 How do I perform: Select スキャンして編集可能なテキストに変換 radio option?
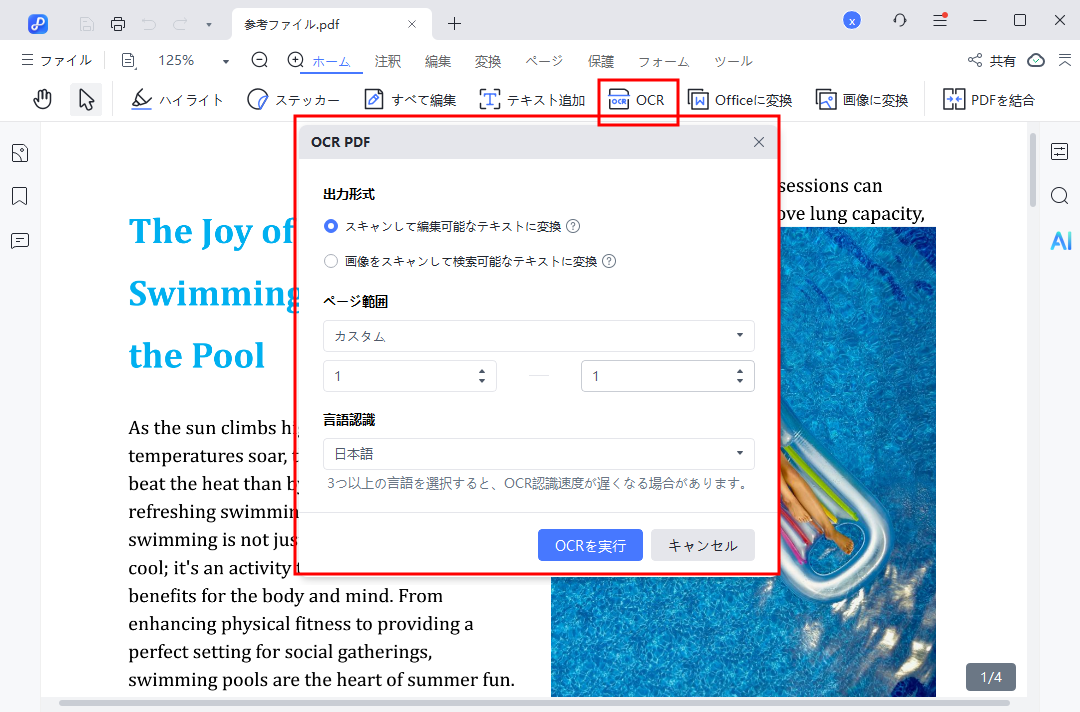(331, 226)
